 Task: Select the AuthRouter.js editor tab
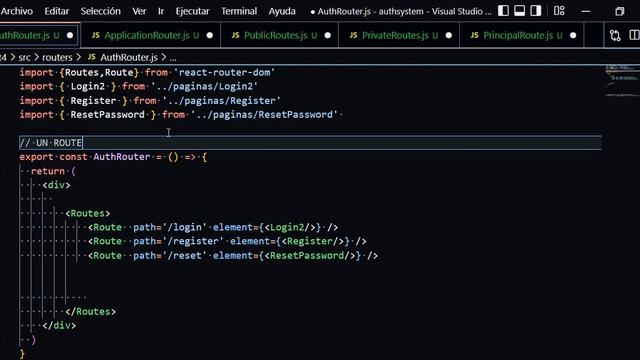click(x=39, y=36)
